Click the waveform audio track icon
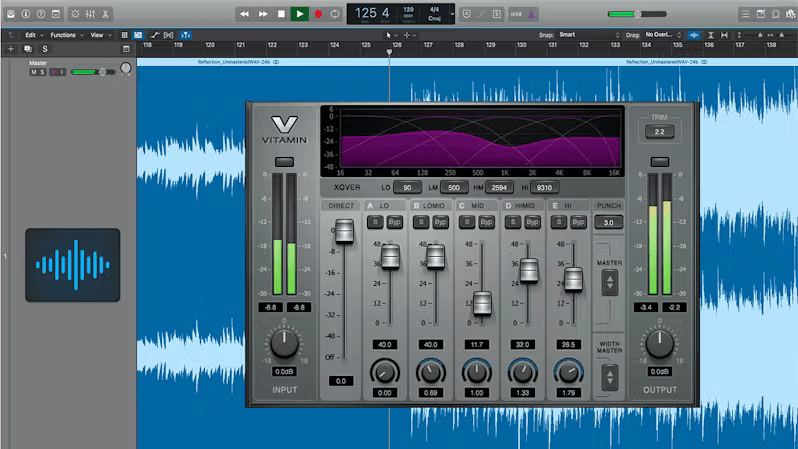The height and width of the screenshot is (449, 798). coord(73,265)
